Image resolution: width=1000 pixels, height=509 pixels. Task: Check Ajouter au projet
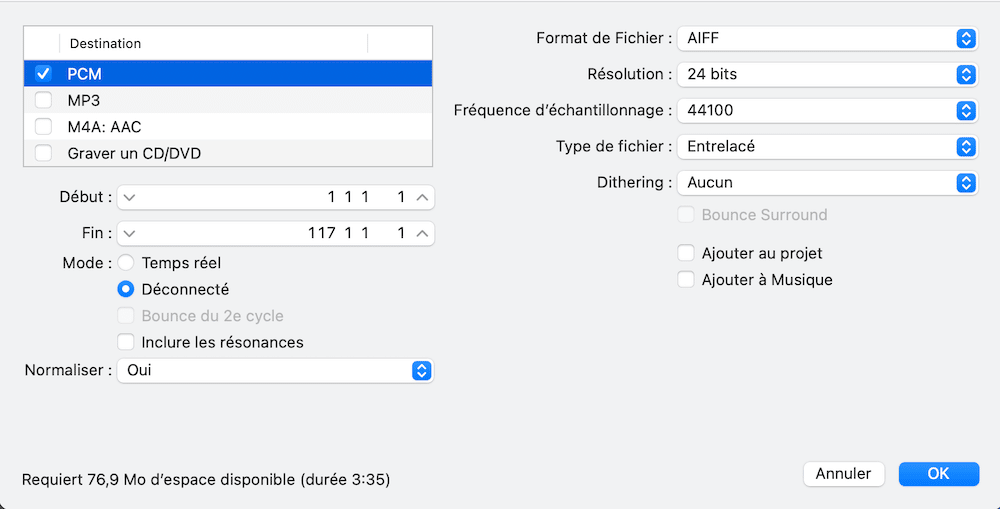686,253
